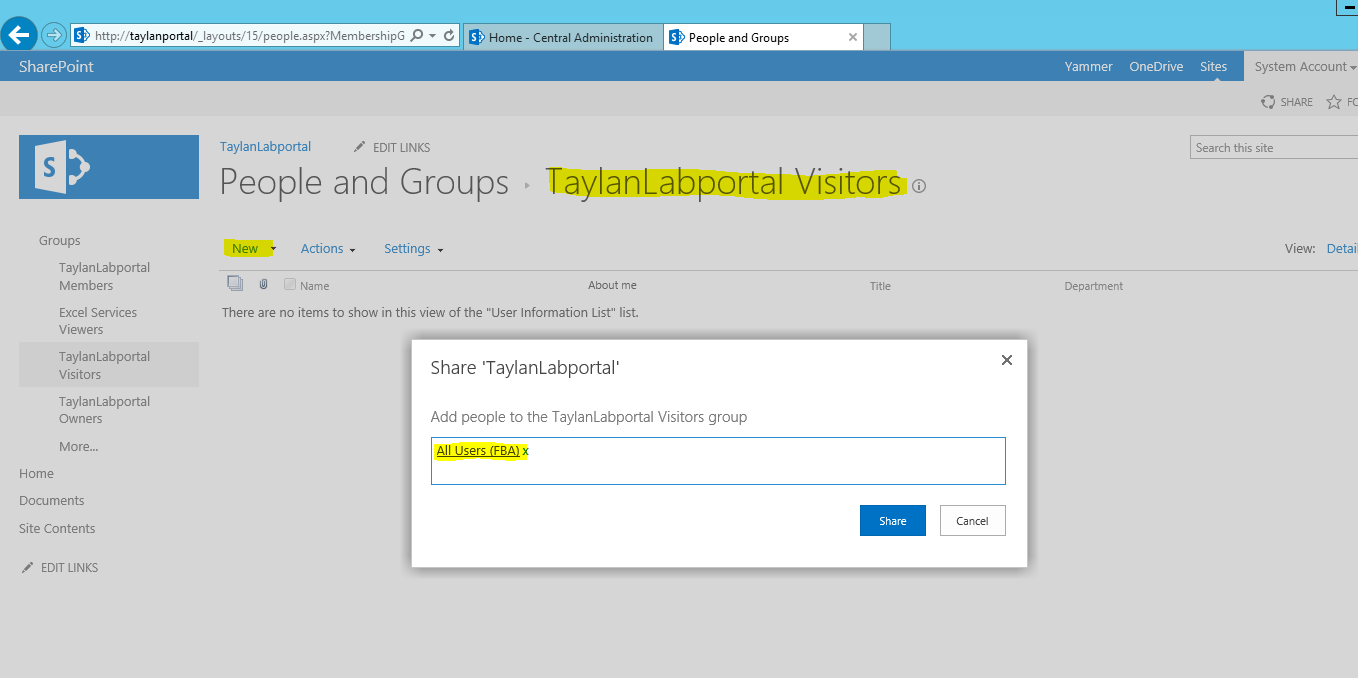
Task: Click the Search this site box
Action: (1275, 148)
